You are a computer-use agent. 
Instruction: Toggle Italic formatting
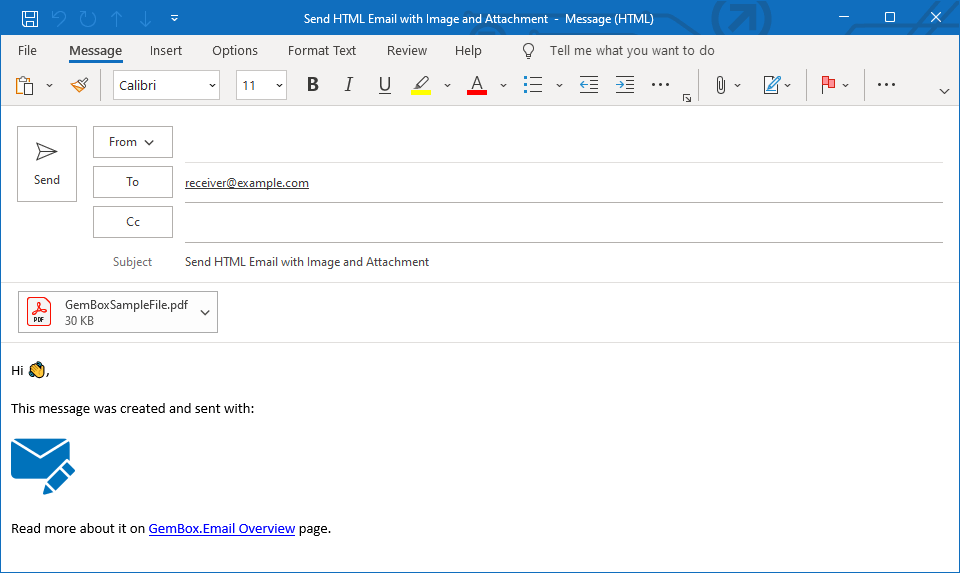click(x=349, y=86)
